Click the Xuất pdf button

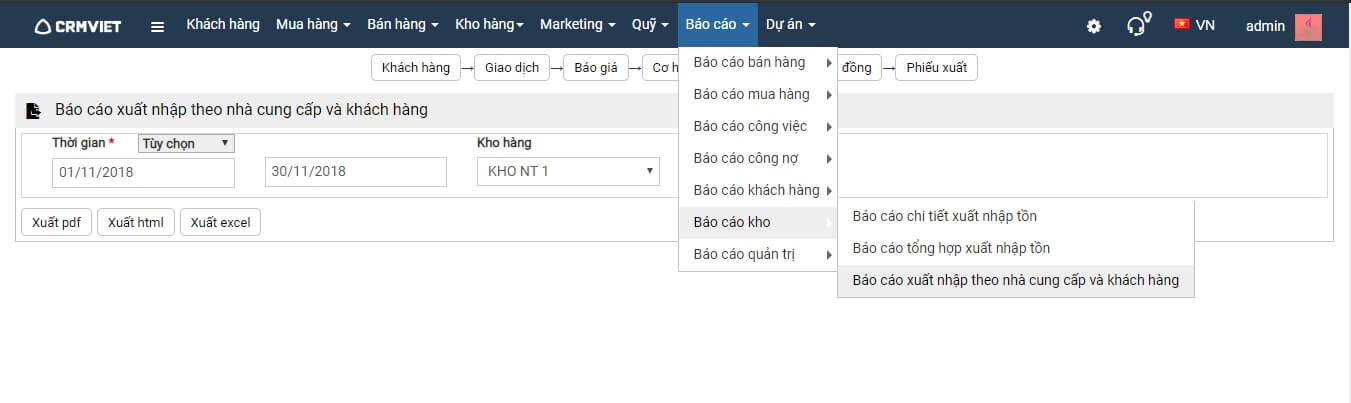pos(56,222)
